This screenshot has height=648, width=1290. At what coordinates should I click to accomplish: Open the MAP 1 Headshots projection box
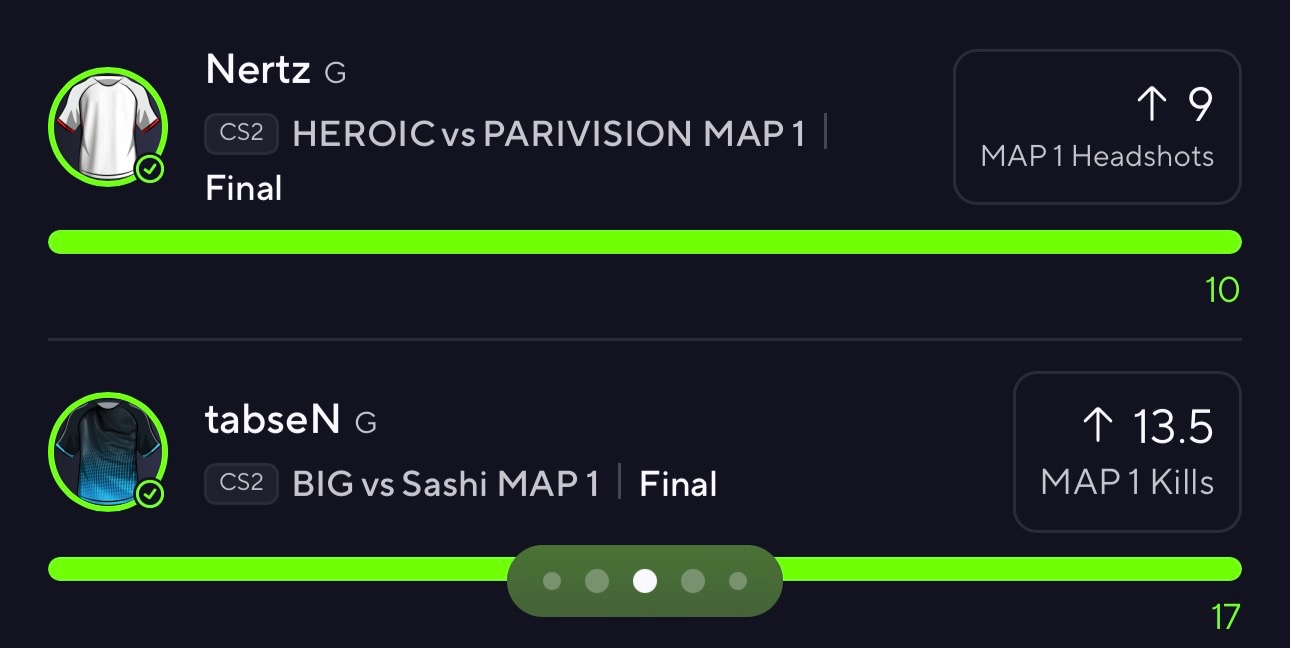[1097, 127]
